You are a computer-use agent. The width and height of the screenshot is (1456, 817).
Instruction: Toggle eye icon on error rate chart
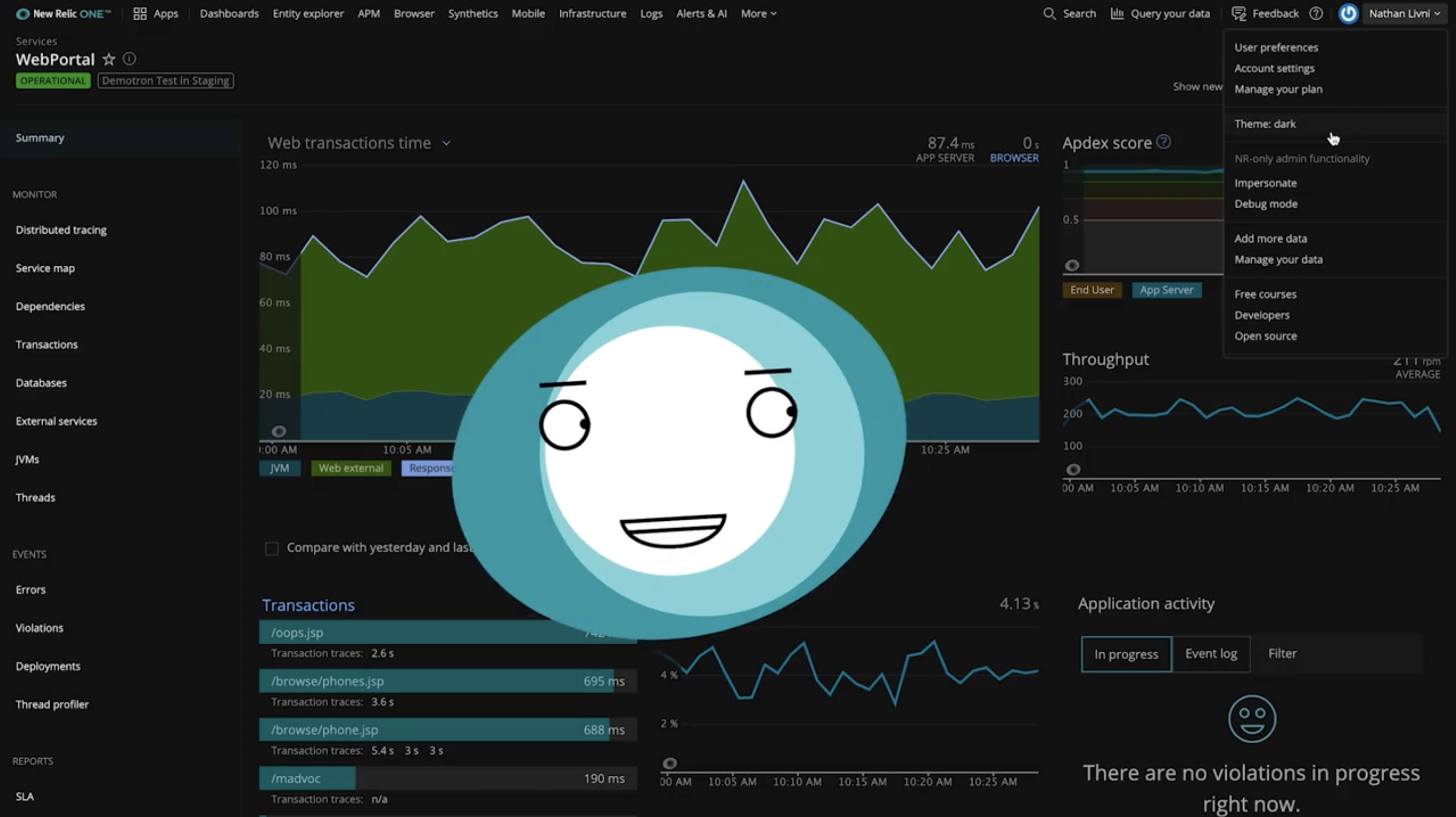669,764
